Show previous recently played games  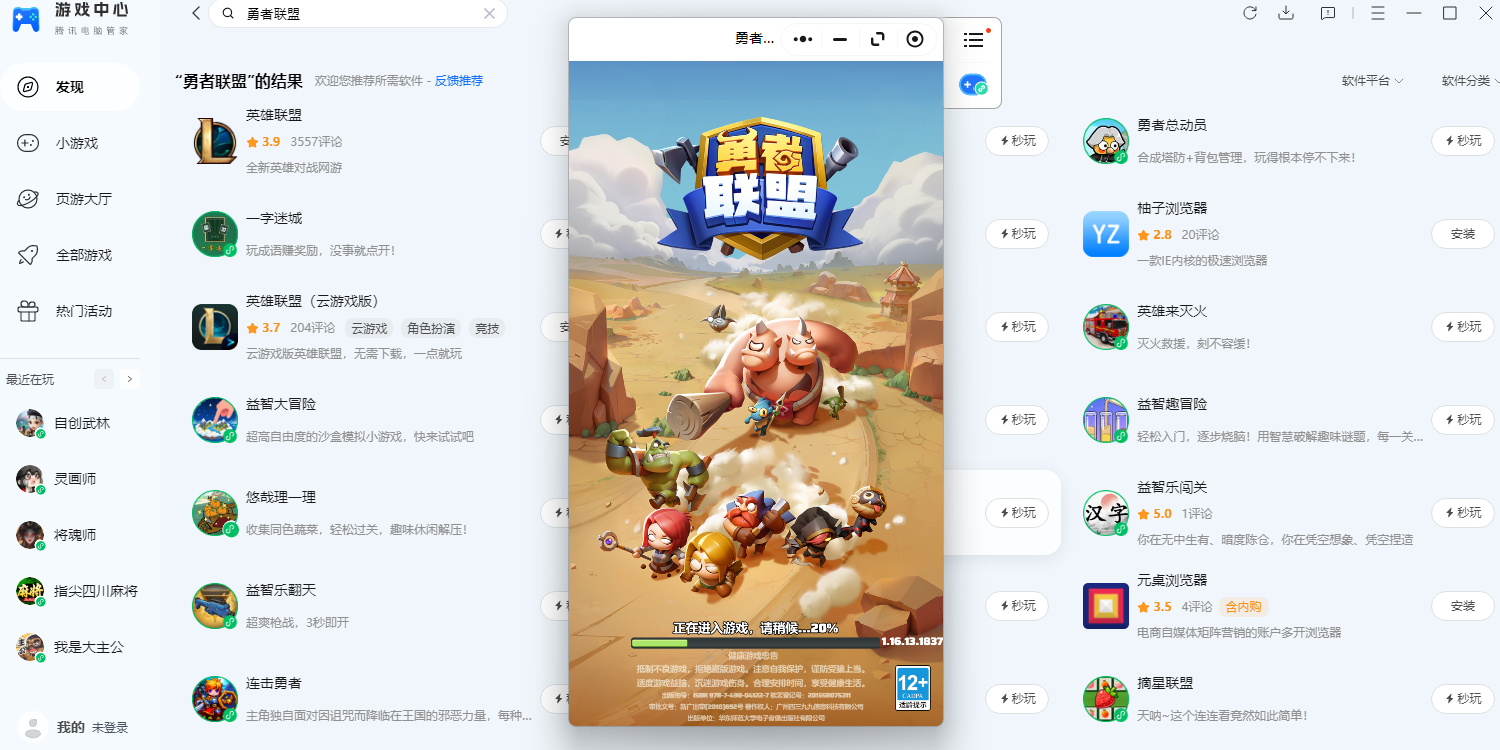pyautogui.click(x=104, y=379)
